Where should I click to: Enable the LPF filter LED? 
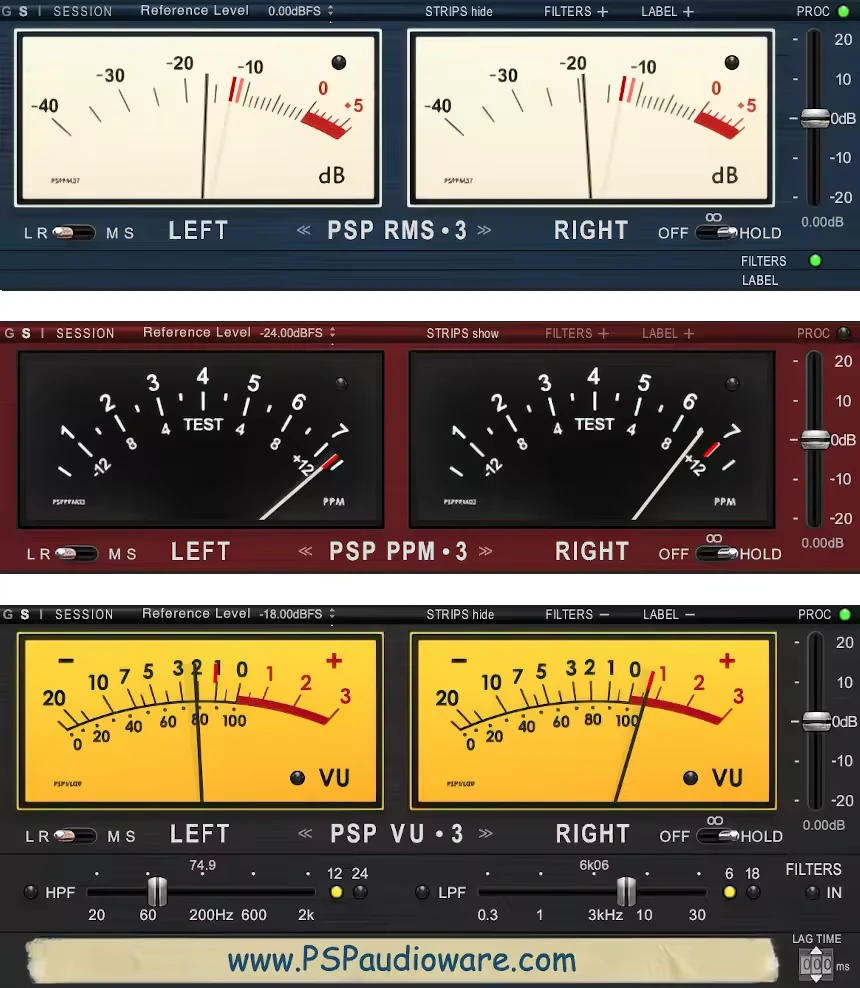pyautogui.click(x=422, y=892)
